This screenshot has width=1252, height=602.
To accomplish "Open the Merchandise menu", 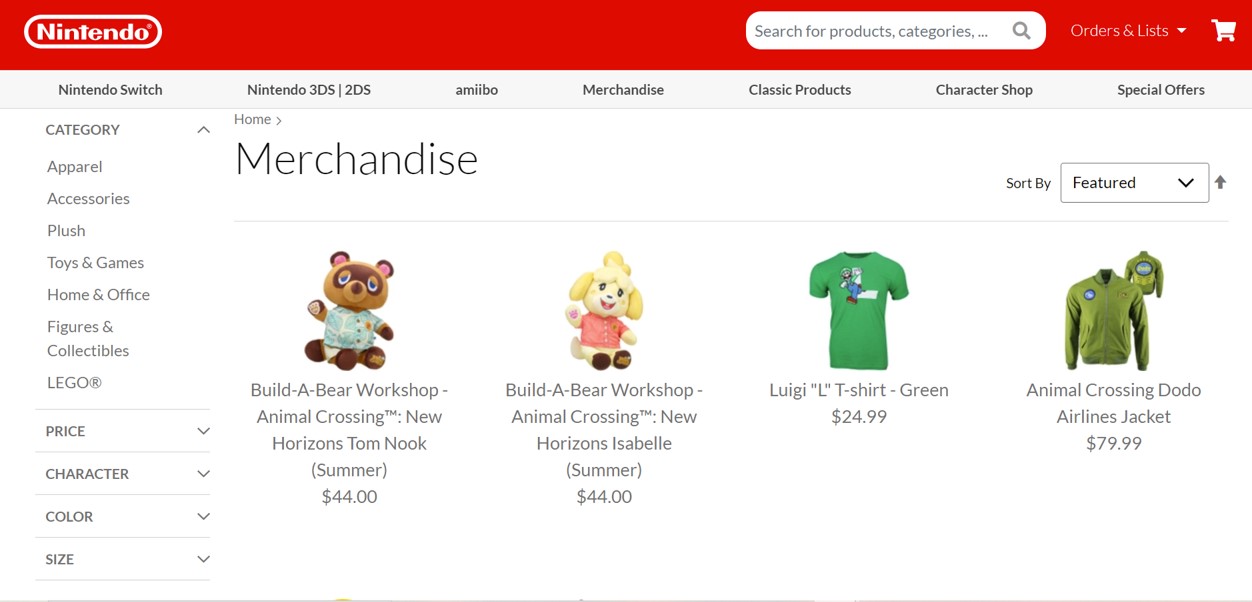I will click(x=623, y=90).
